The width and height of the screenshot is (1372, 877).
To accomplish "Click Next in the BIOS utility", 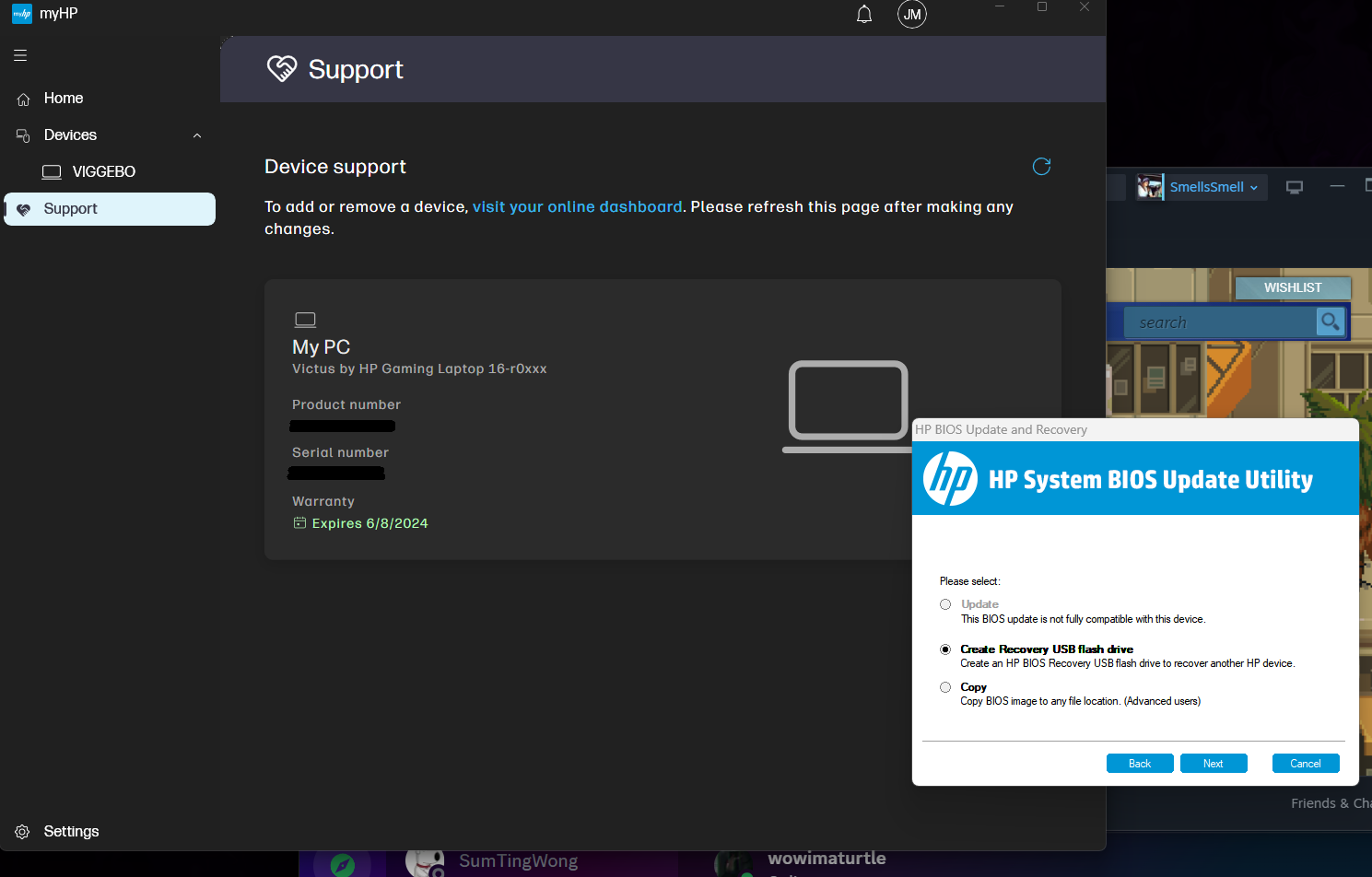I will (x=1214, y=764).
